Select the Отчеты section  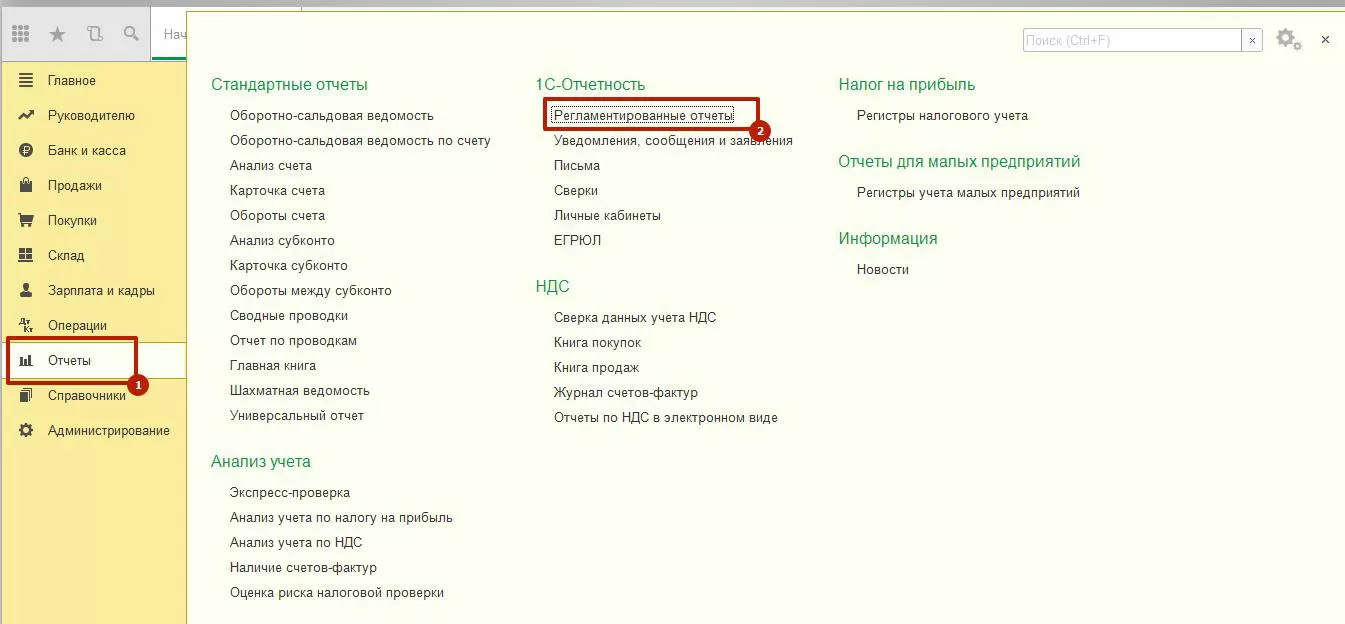tap(69, 360)
